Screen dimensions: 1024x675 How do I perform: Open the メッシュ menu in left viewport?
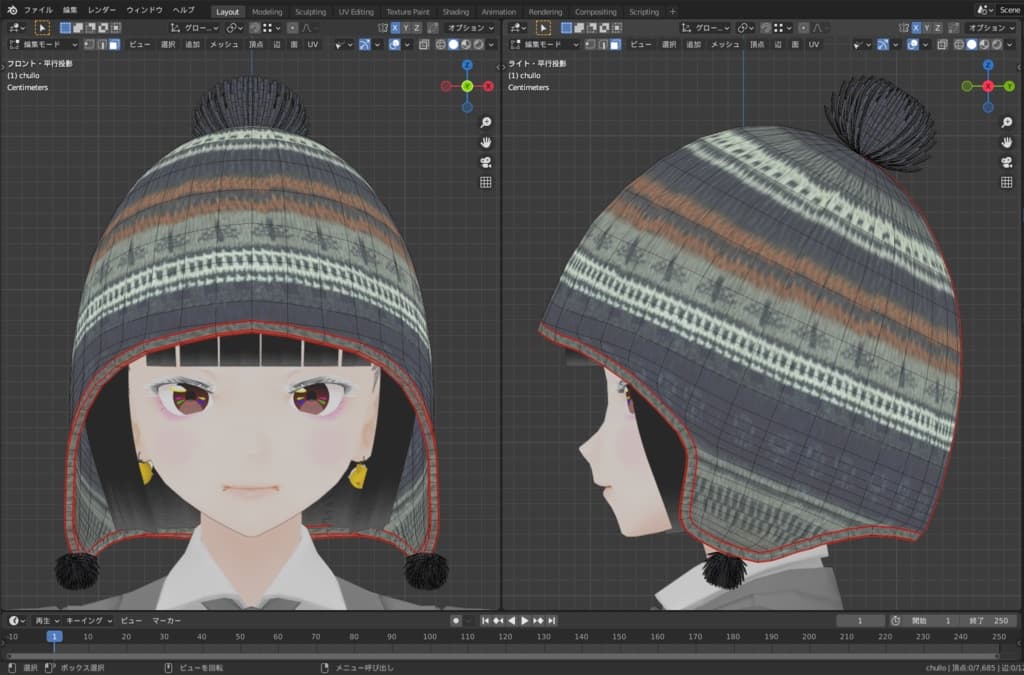coord(224,44)
